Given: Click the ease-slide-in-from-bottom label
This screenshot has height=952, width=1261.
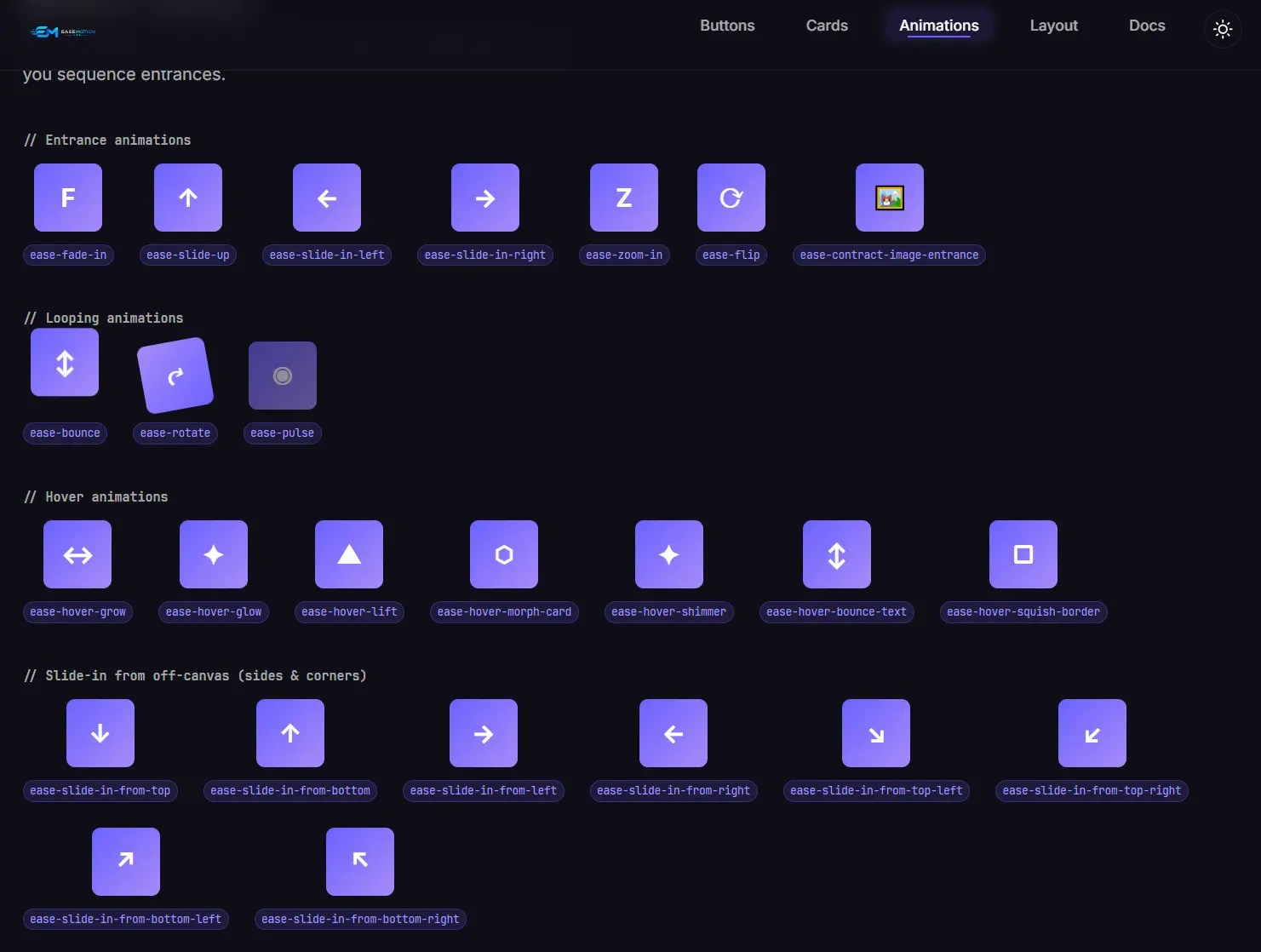Looking at the screenshot, I should (x=290, y=790).
